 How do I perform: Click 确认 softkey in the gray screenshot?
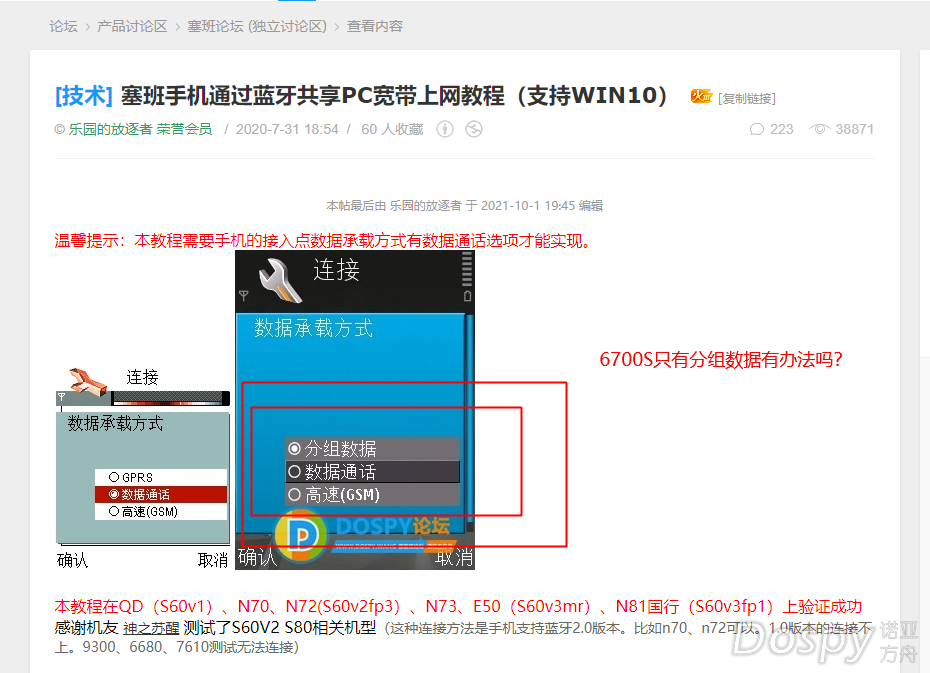(x=72, y=560)
